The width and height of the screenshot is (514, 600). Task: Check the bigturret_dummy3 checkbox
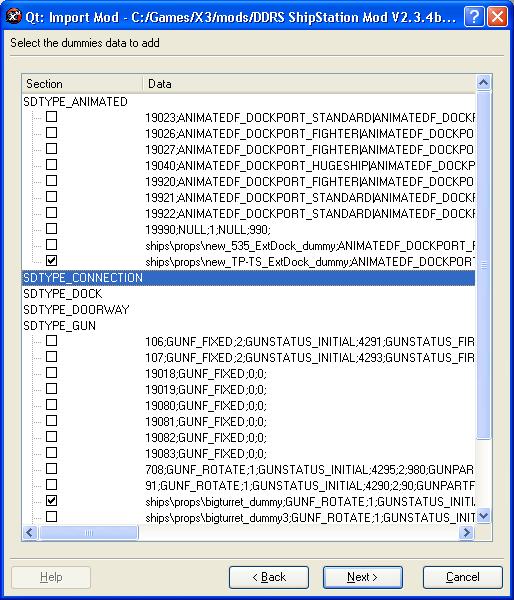[51, 517]
